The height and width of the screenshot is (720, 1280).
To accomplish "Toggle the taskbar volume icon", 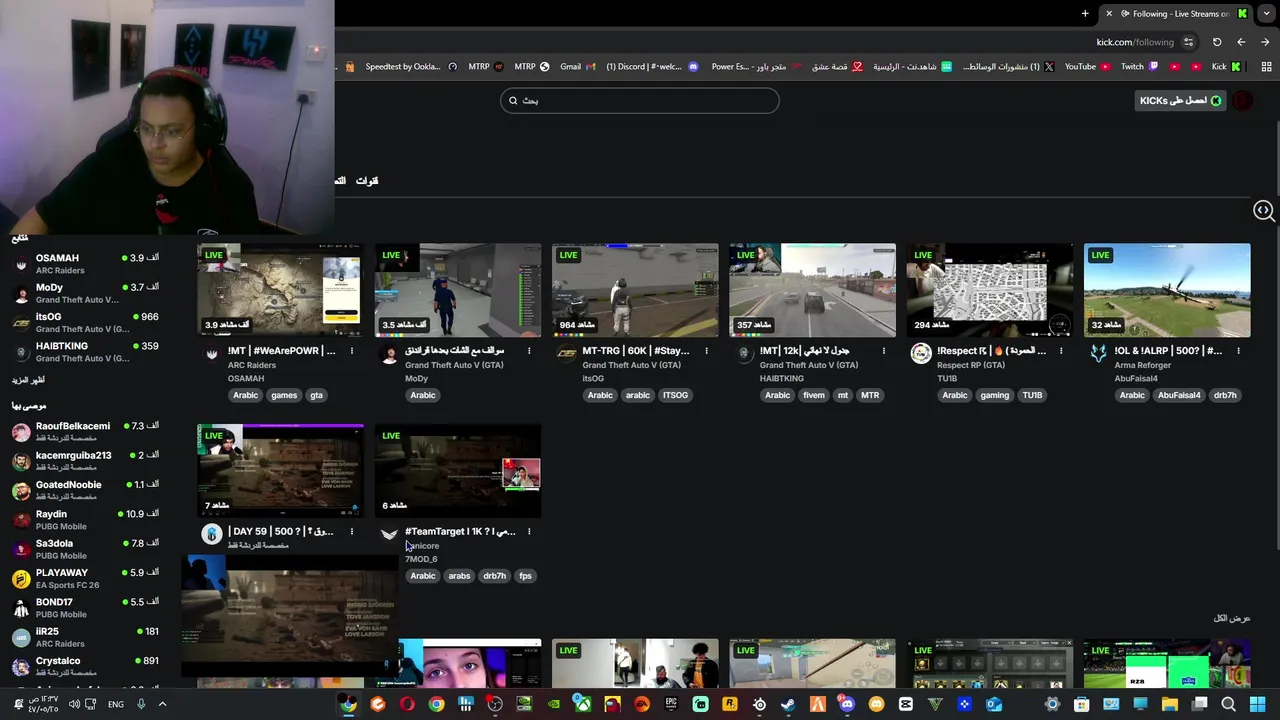I will (x=73, y=704).
